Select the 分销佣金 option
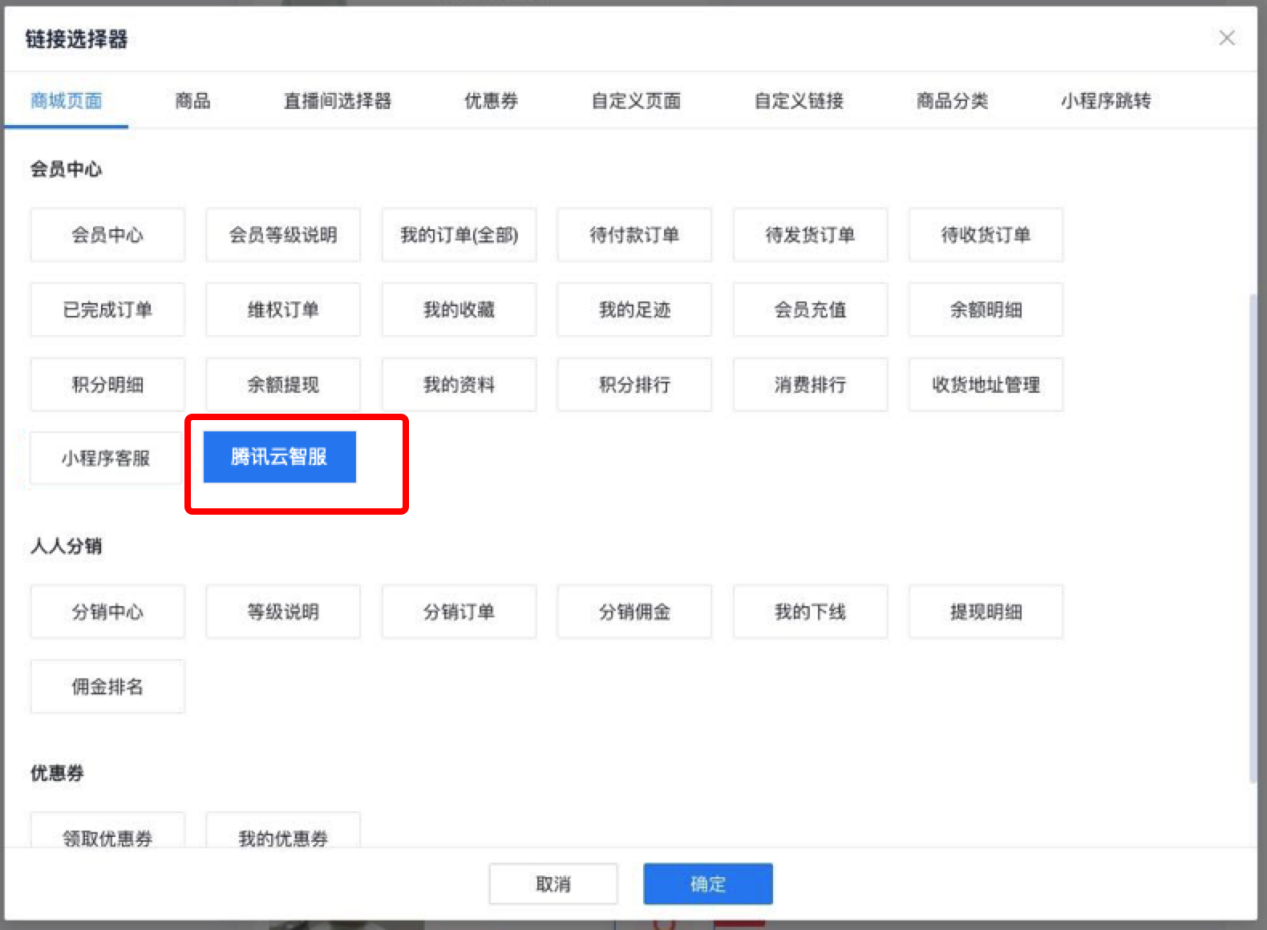Image resolution: width=1267 pixels, height=930 pixels. pos(634,612)
